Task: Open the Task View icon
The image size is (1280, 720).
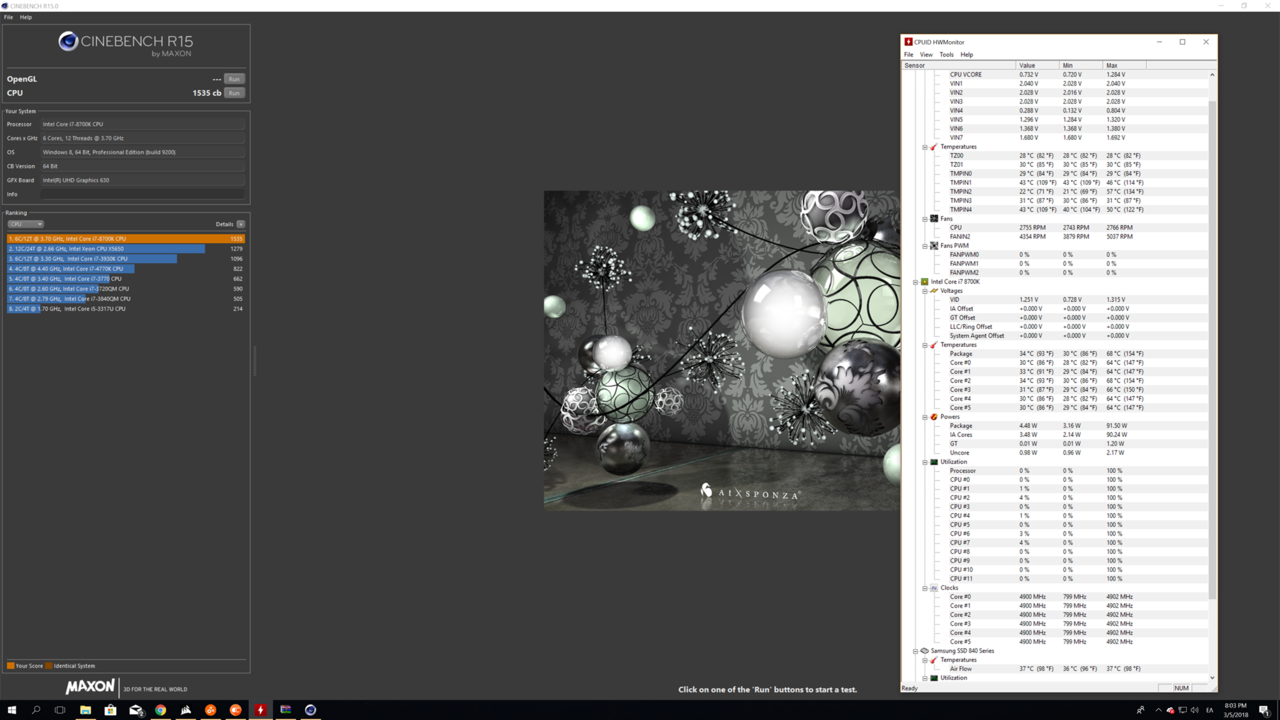Action: (x=60, y=710)
